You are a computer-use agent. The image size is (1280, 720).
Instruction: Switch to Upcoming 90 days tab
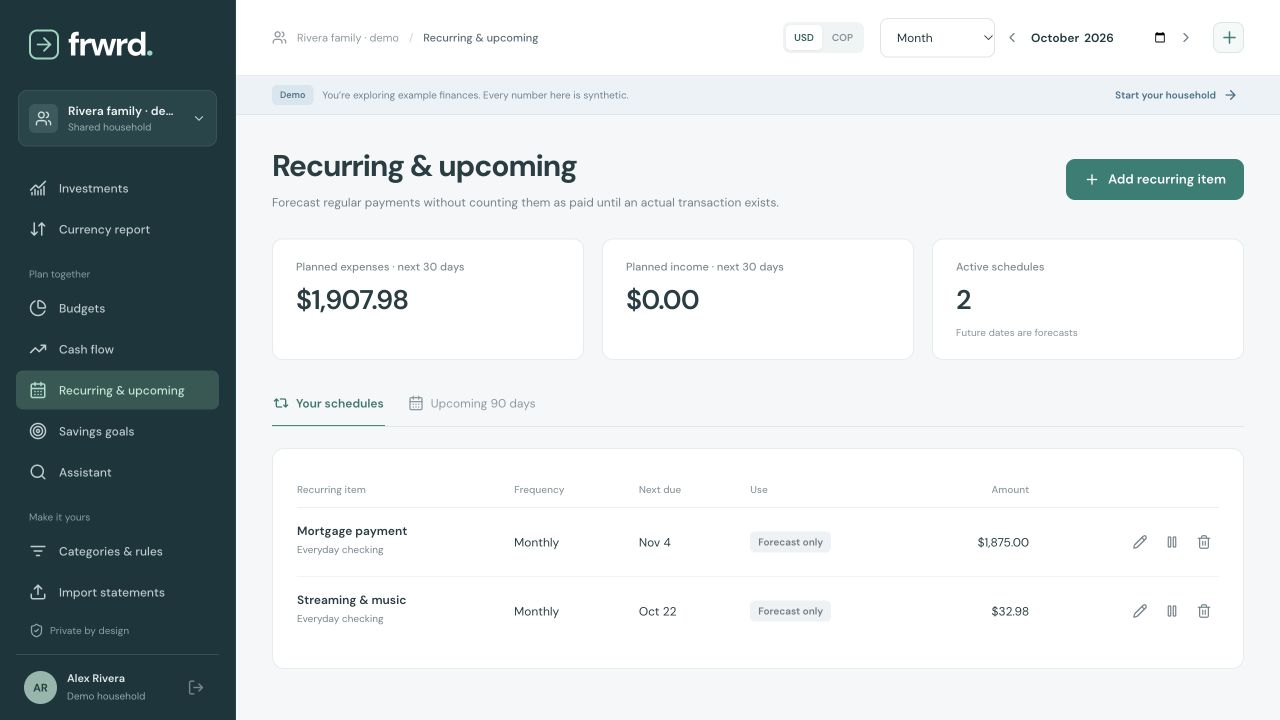[472, 404]
